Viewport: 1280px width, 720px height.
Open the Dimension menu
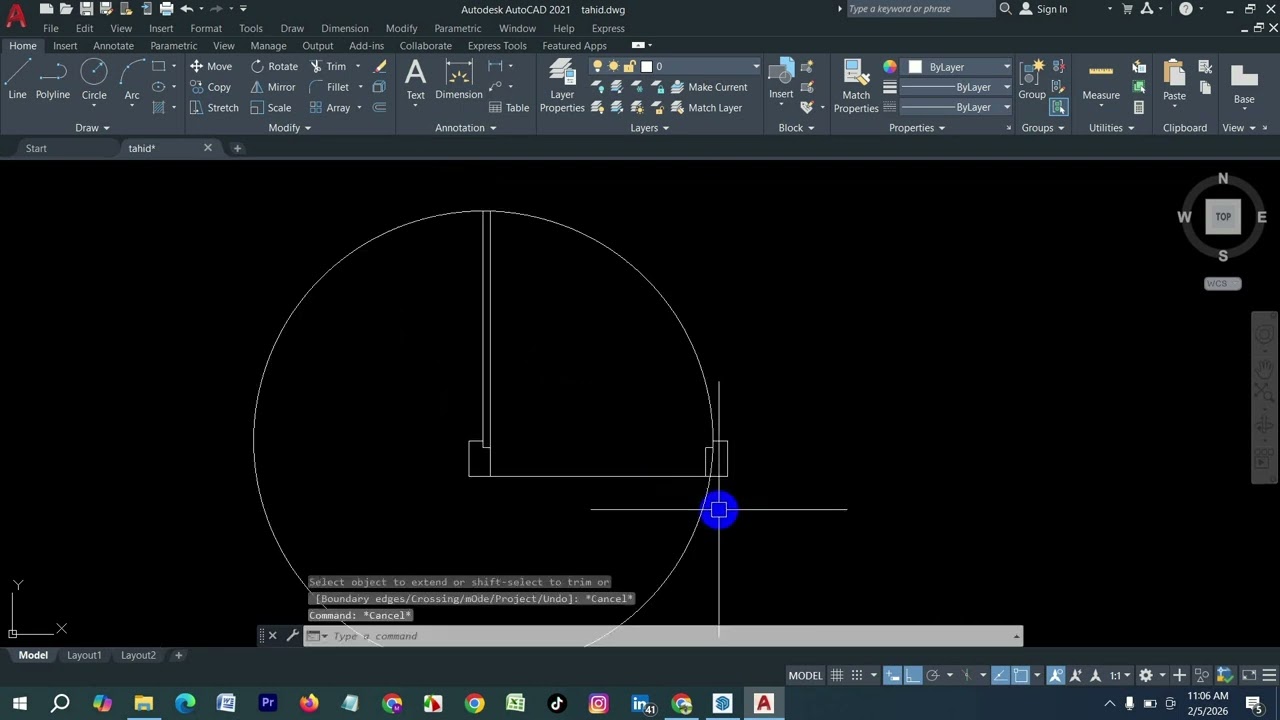point(345,28)
